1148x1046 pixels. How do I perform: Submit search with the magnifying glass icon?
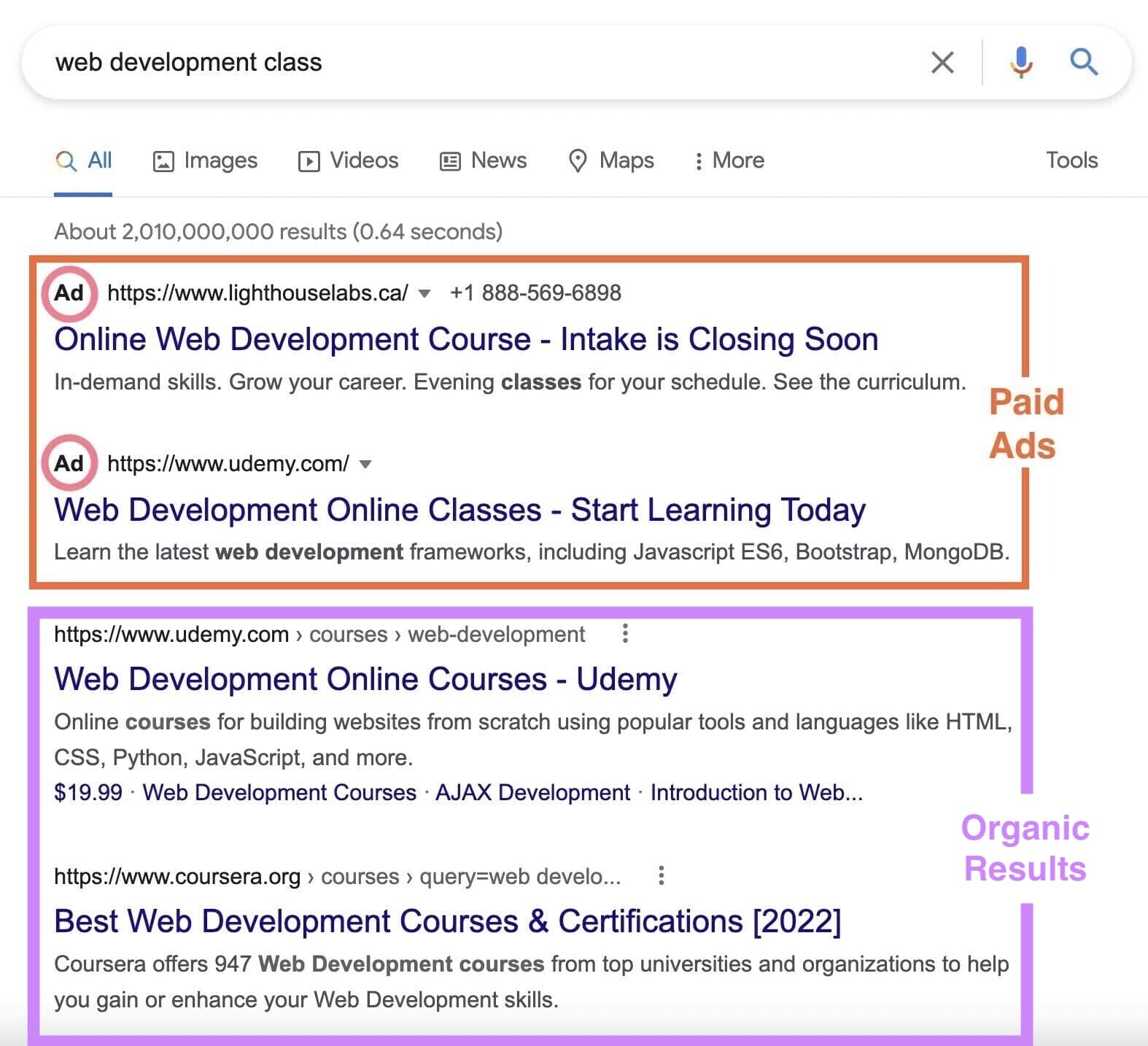(1084, 62)
